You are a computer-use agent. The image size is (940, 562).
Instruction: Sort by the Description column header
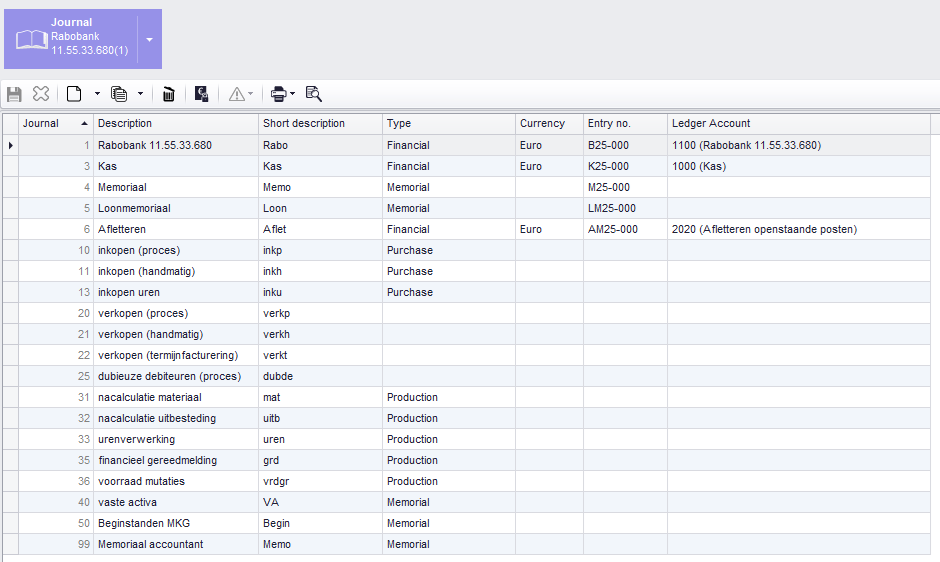(x=176, y=124)
